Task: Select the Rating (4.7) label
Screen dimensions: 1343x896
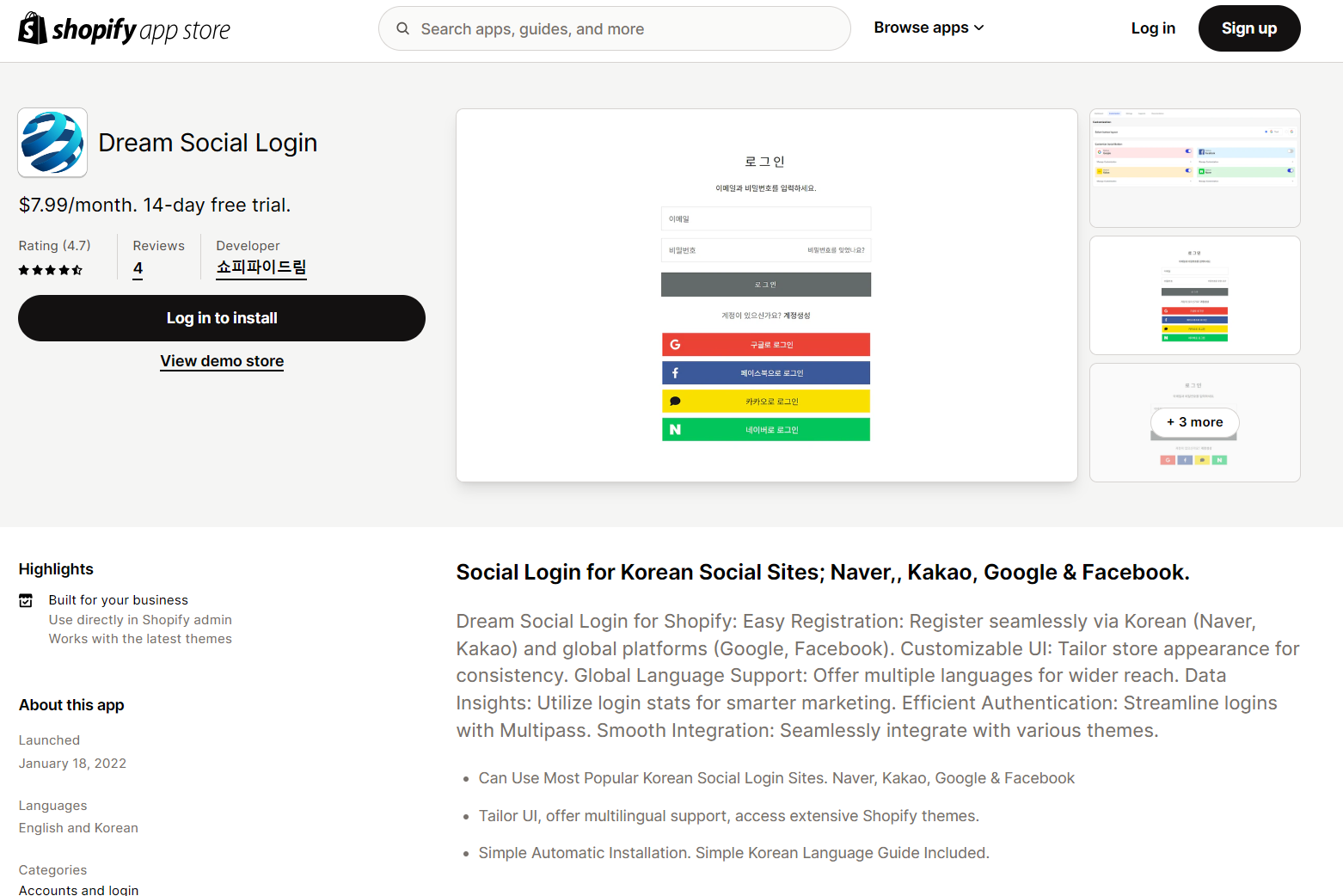Action: pos(55,246)
